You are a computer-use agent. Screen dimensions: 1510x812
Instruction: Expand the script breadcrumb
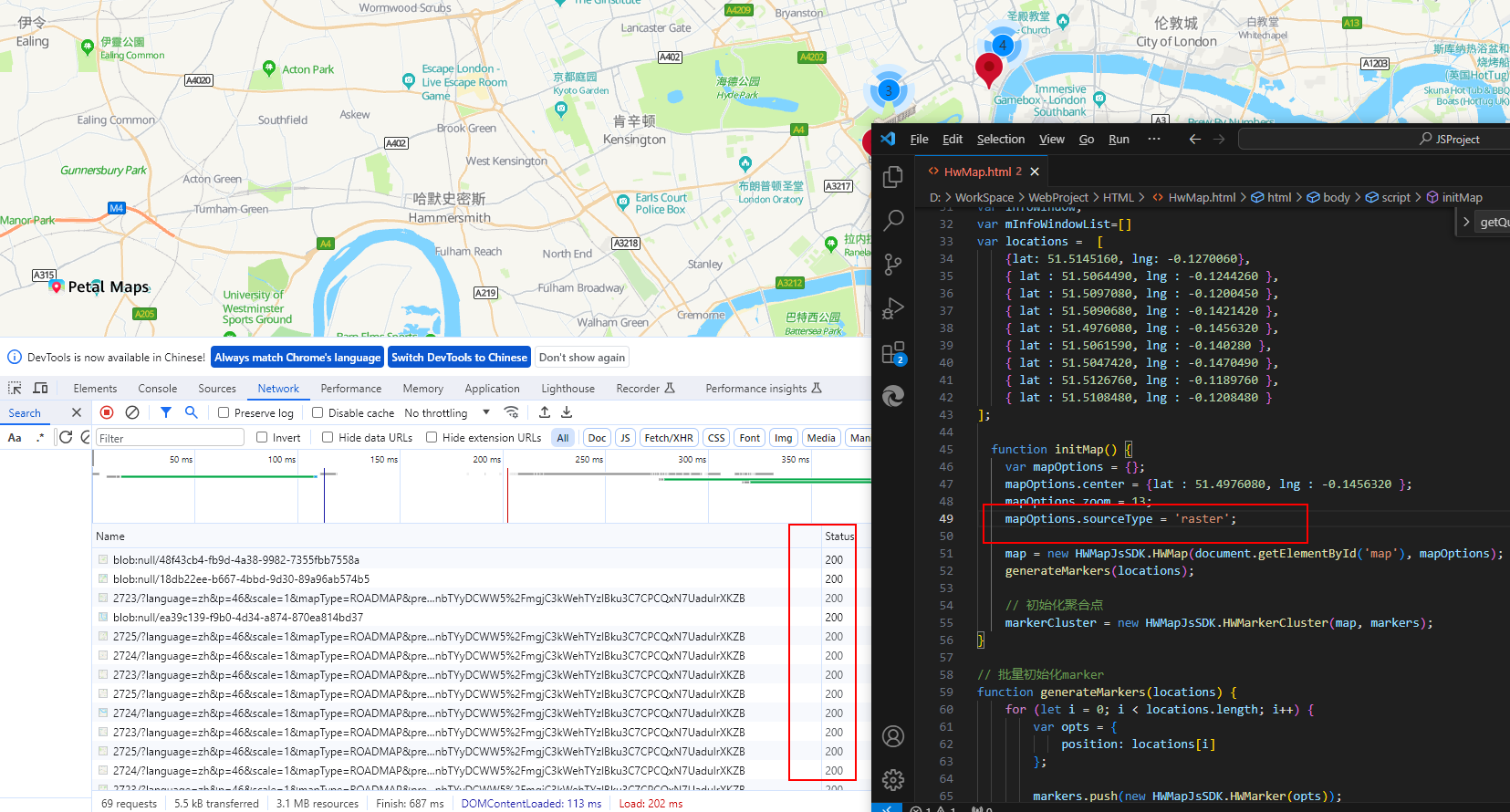(1388, 197)
